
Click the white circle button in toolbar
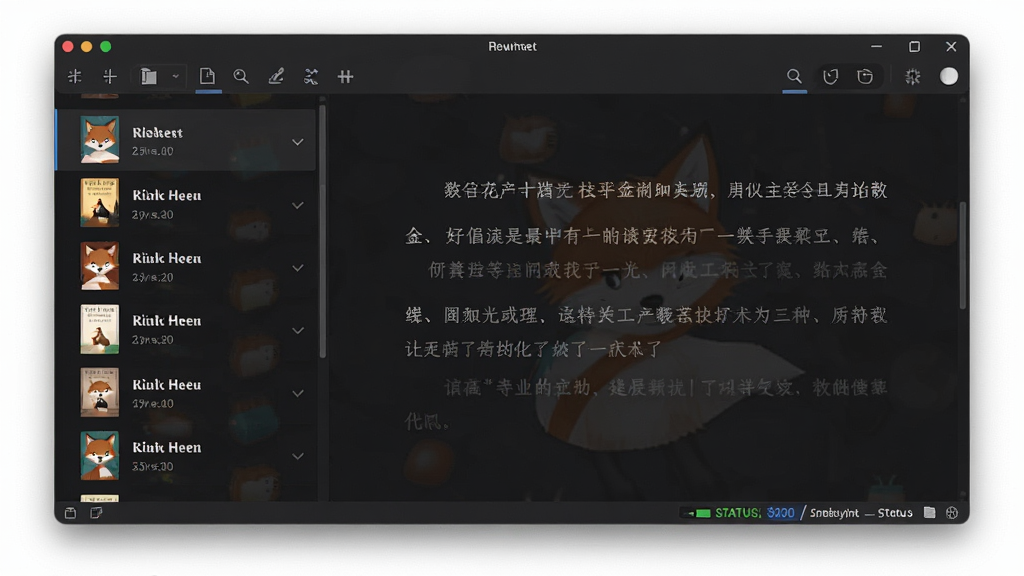pyautogui.click(x=949, y=76)
